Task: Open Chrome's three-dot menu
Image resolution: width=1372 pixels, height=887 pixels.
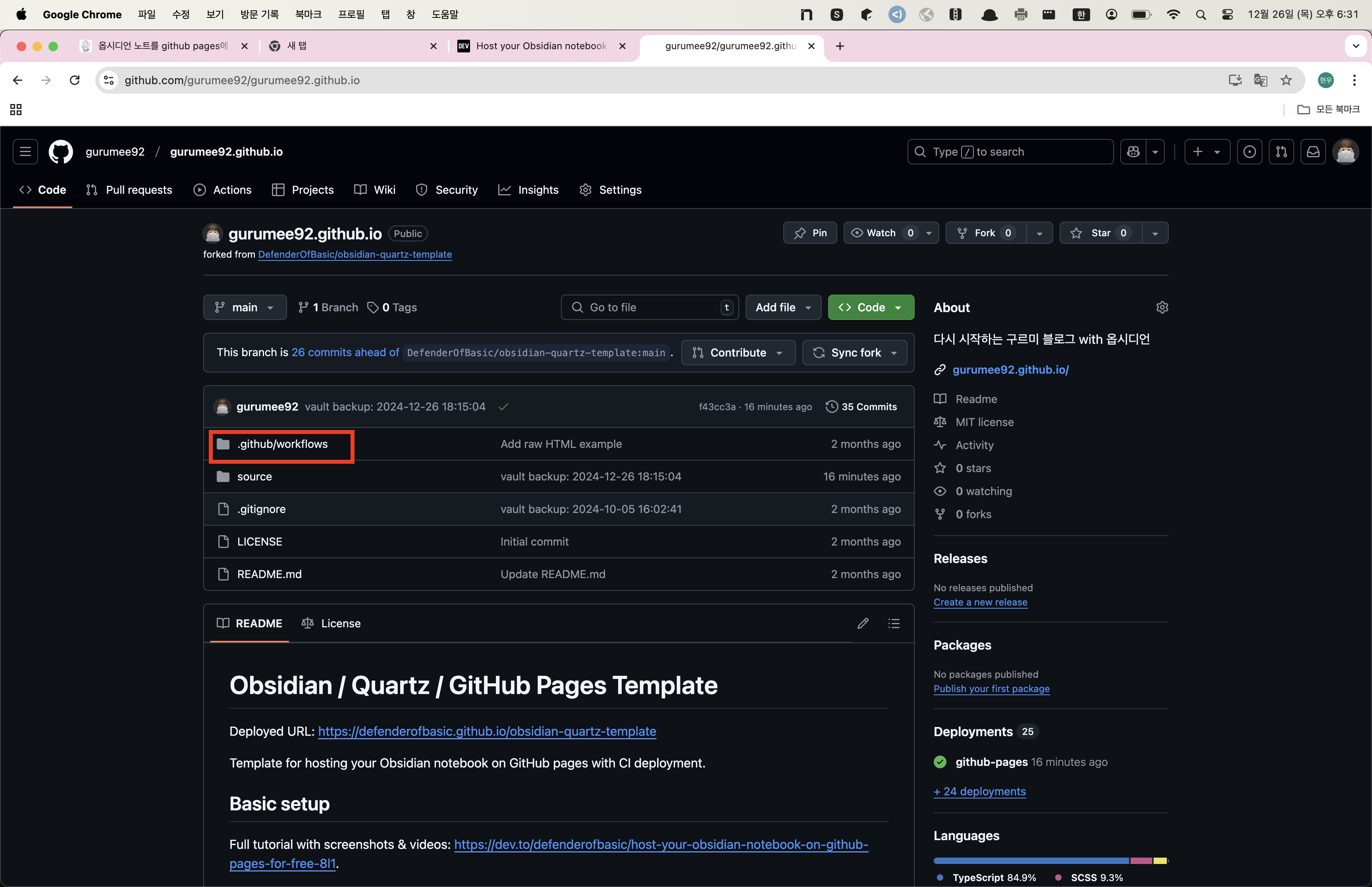Action: tap(1354, 80)
